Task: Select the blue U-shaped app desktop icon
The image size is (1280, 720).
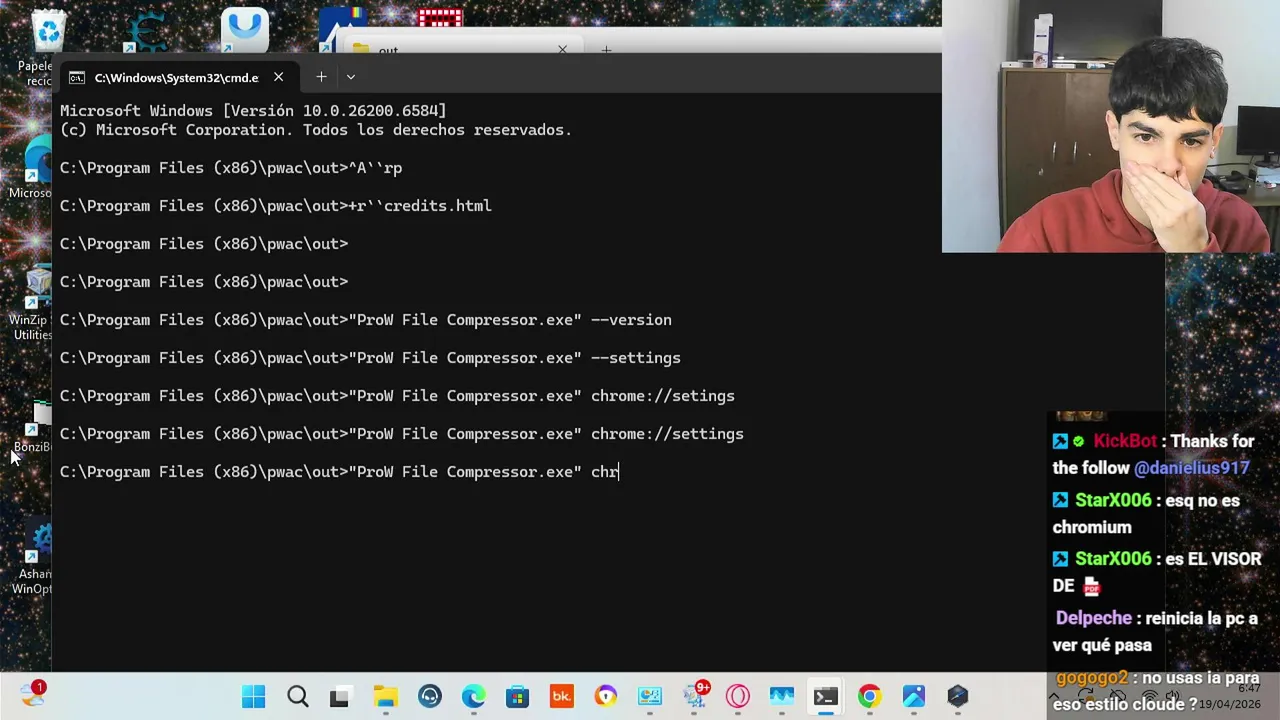Action: (244, 30)
